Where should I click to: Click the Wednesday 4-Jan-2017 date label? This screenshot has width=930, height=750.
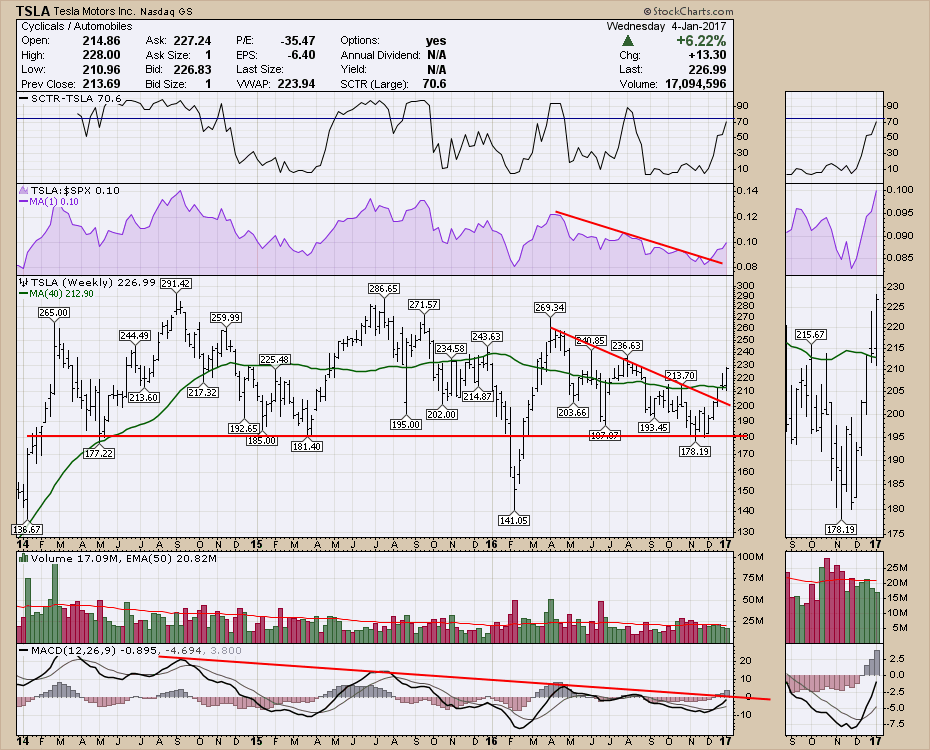(x=665, y=26)
